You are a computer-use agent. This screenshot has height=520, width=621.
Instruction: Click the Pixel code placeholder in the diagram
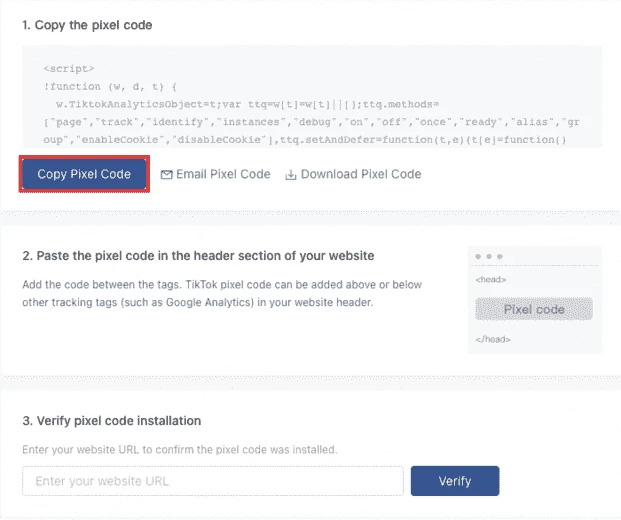(534, 309)
